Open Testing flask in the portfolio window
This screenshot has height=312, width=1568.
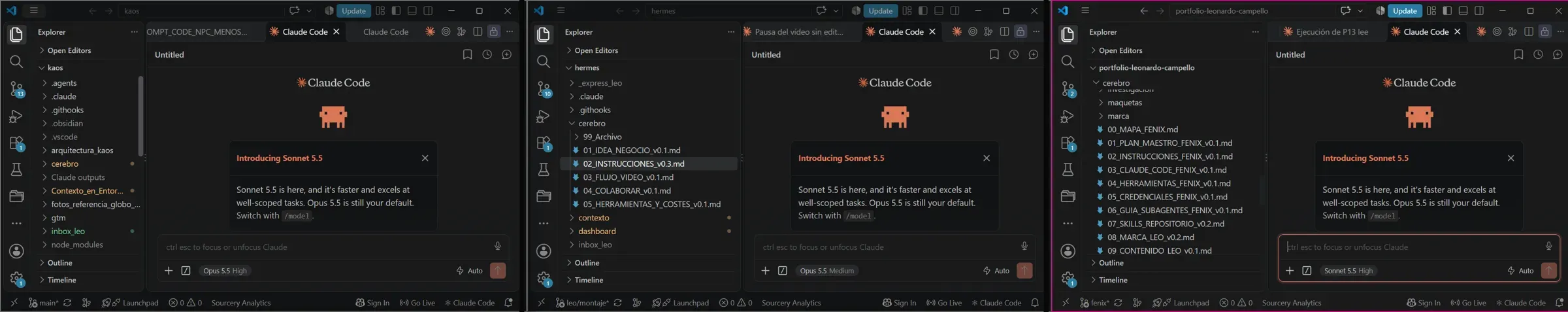coord(1068,170)
